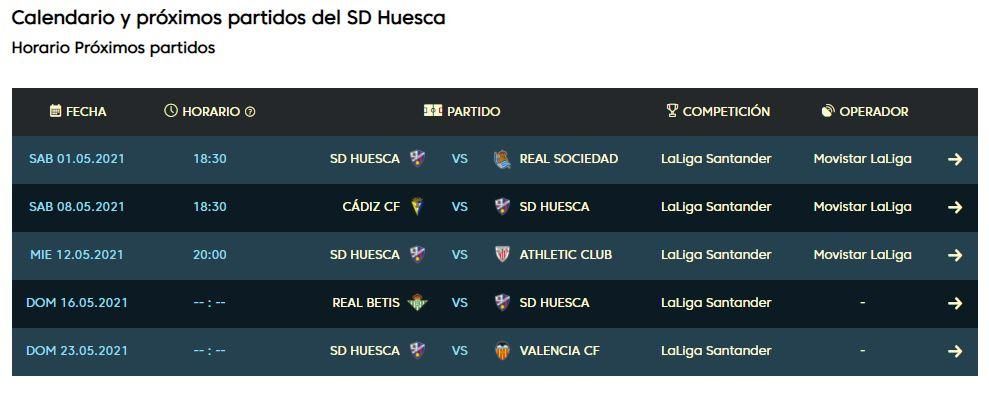Screen dimensions: 989x407
Task: Click the Cádiz CF club crest
Action: (417, 207)
